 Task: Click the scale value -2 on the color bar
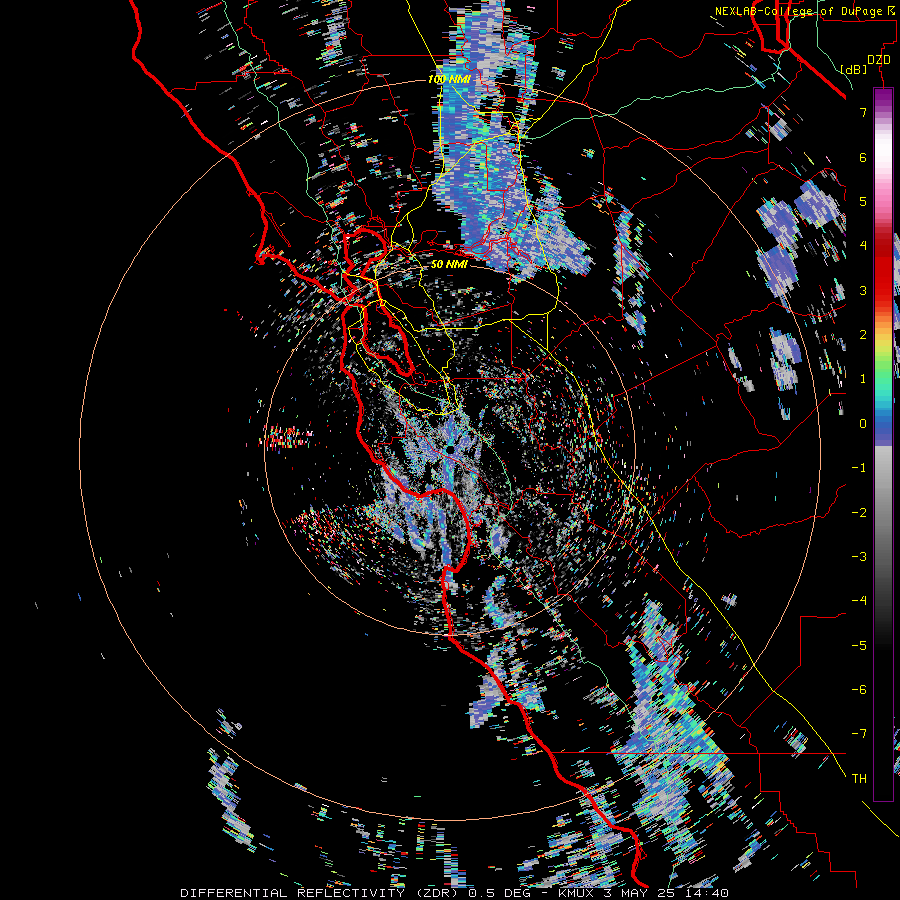click(x=859, y=513)
